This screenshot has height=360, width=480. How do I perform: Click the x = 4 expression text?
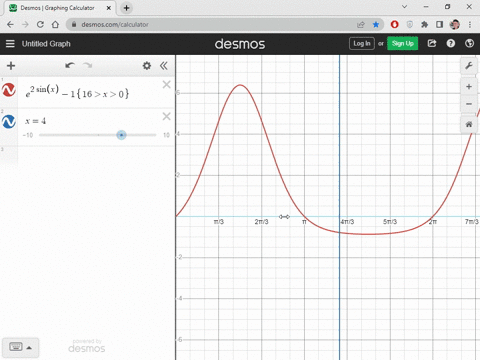point(36,121)
